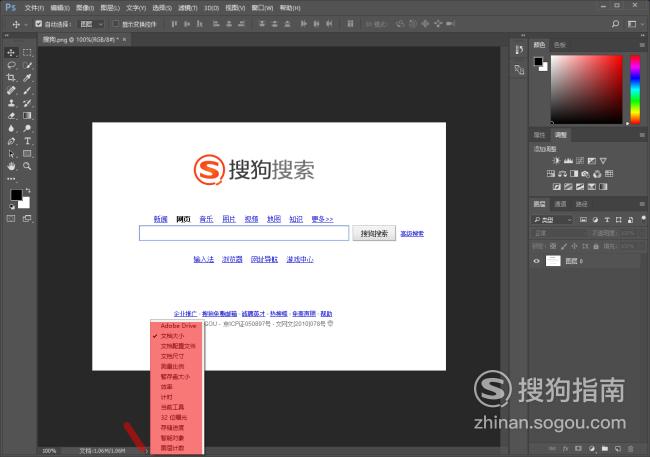
Task: Filter layers by pixel layer type
Action: point(583,220)
